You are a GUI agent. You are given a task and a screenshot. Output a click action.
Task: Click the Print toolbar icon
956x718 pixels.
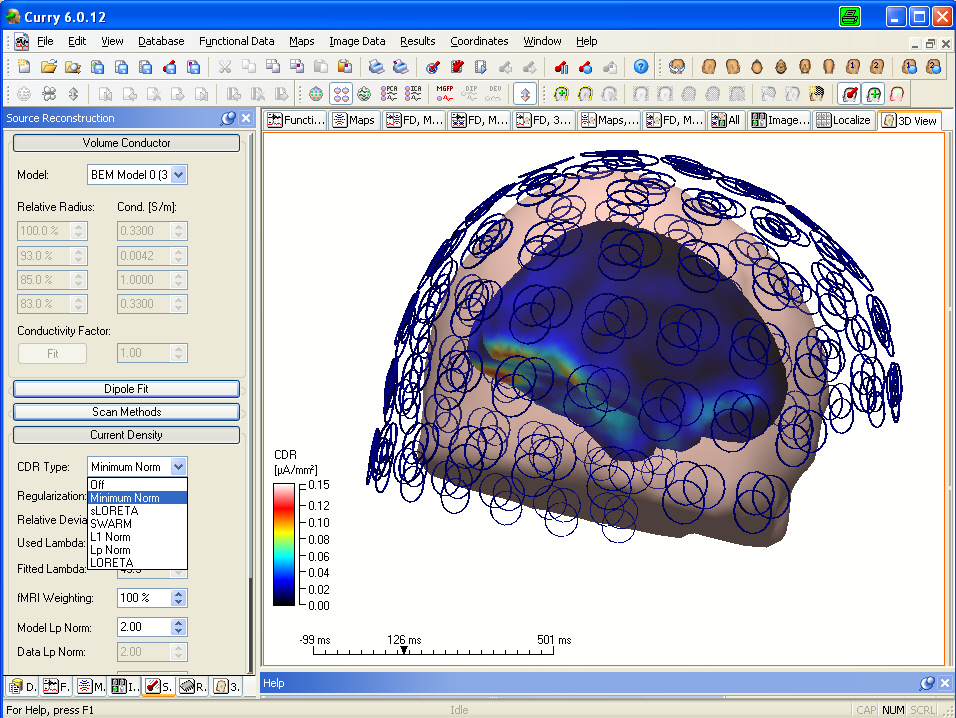[x=375, y=67]
